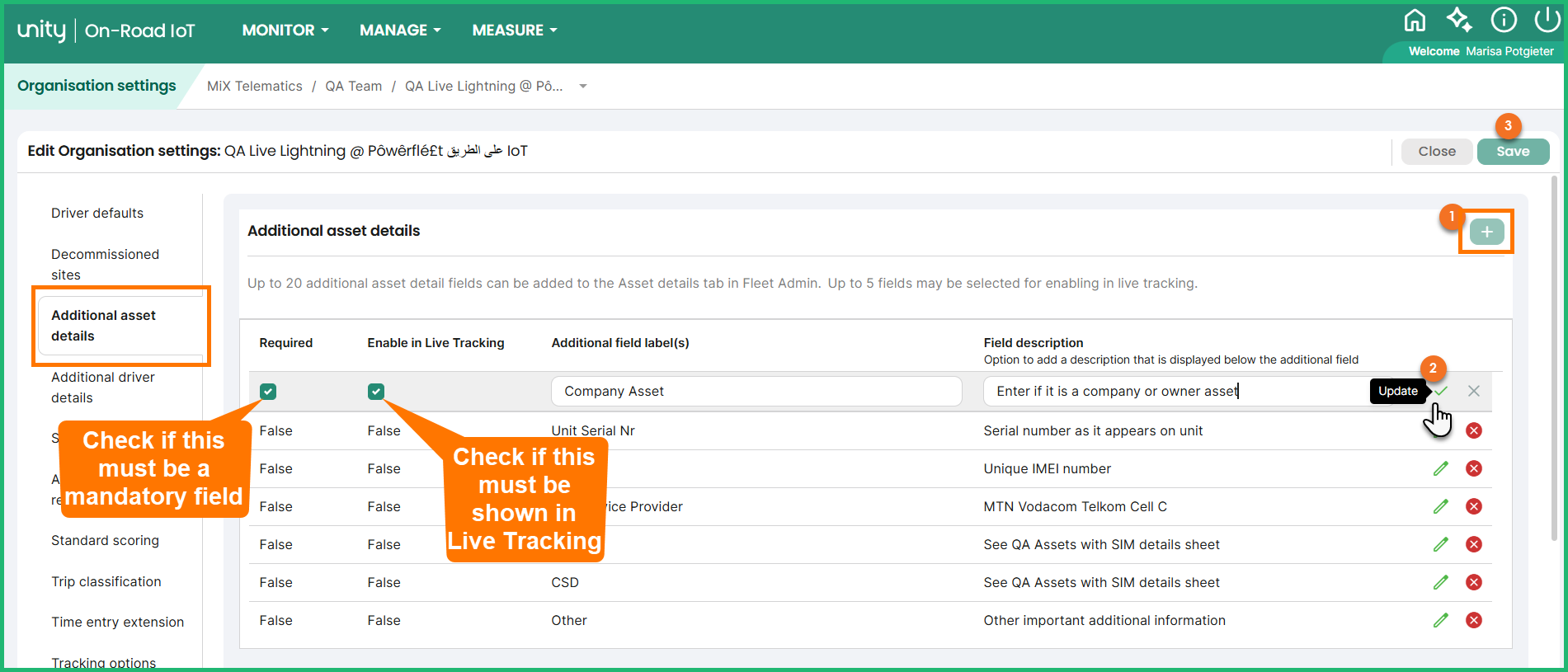
Task: Select Tracking options in the sidebar
Action: (103, 662)
